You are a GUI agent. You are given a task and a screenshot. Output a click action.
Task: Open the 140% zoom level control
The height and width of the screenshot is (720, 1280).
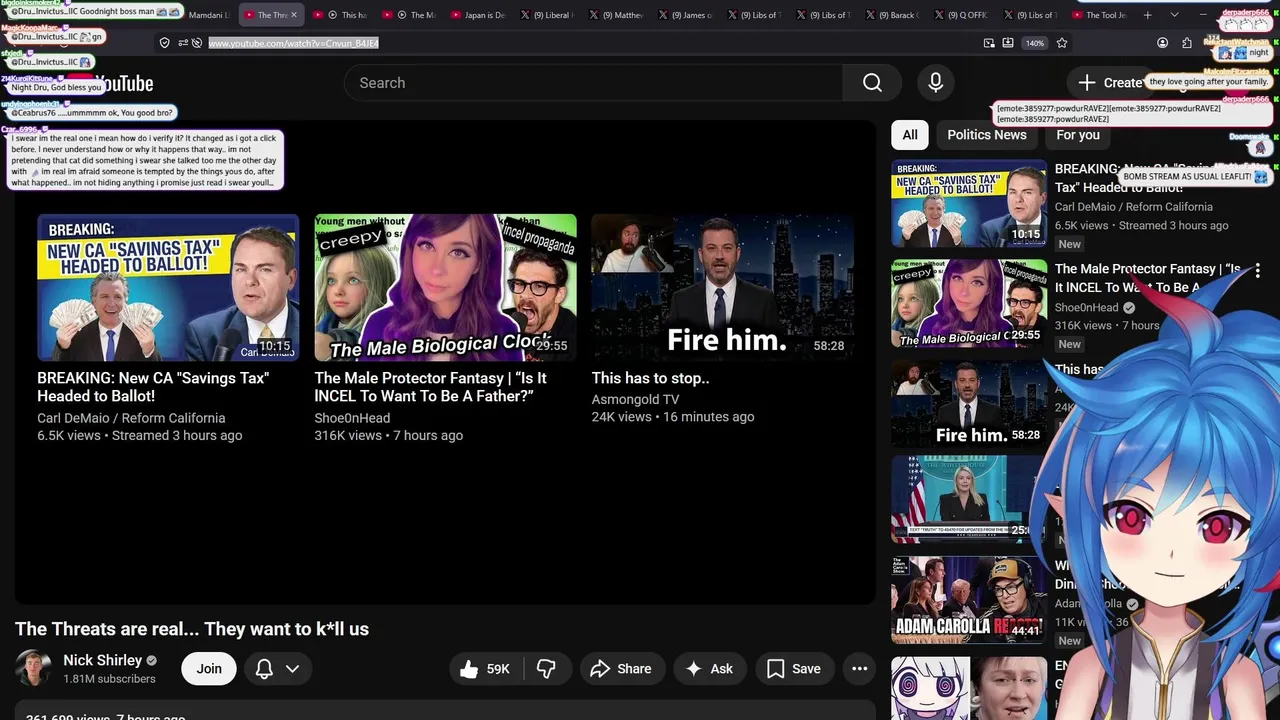(x=1035, y=43)
